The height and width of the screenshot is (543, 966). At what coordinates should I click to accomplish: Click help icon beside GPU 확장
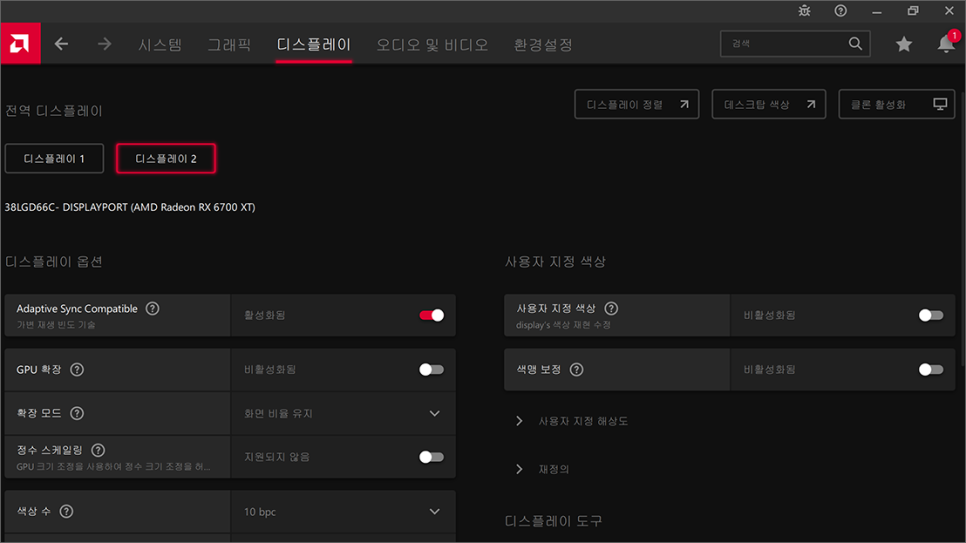77,370
